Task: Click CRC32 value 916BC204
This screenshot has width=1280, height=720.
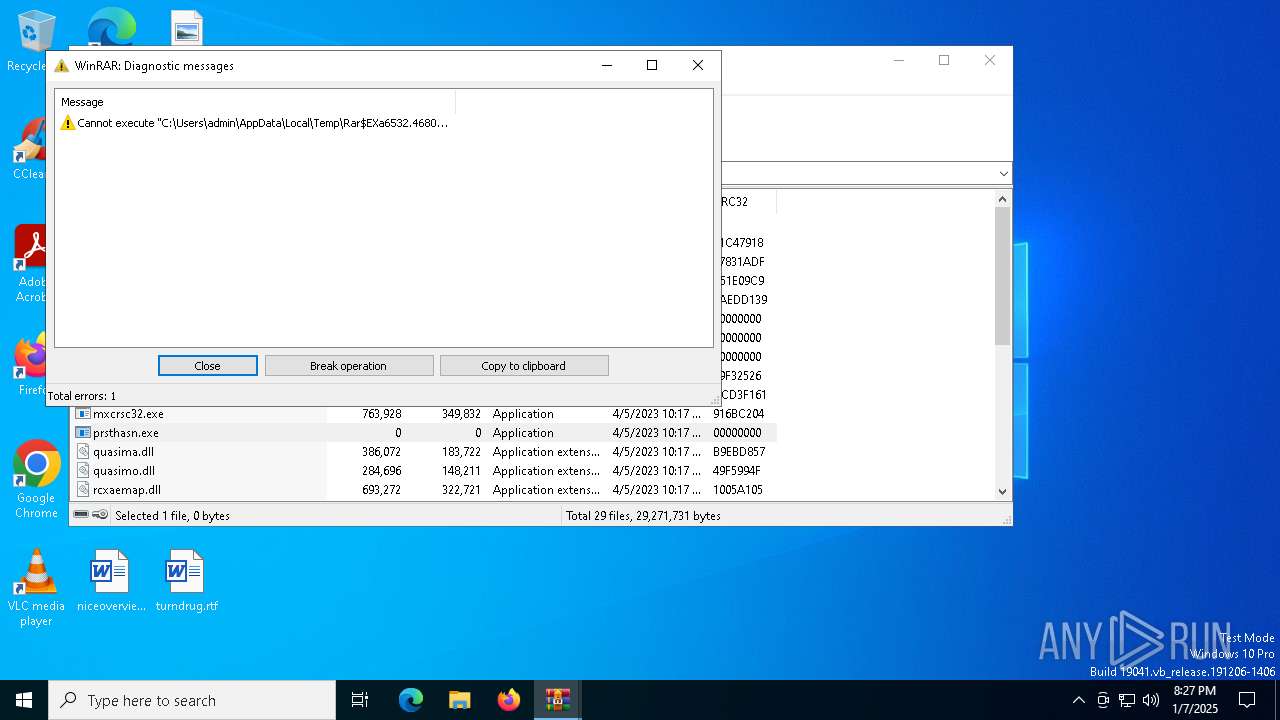Action: (739, 414)
